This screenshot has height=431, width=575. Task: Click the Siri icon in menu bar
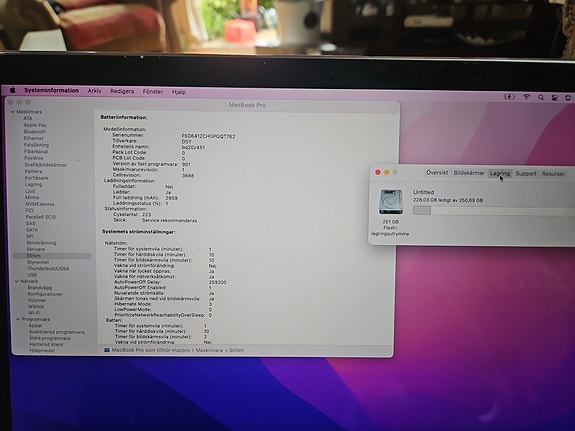pos(568,98)
